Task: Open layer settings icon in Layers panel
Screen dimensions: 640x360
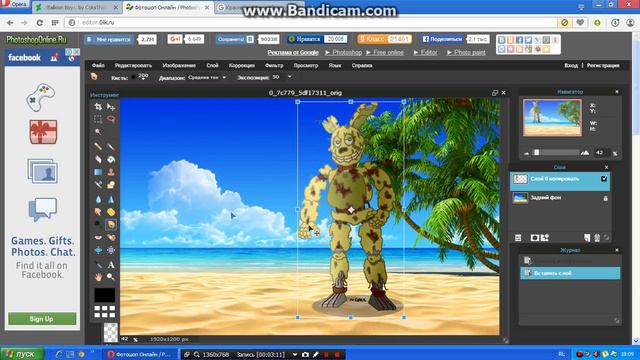Action: (x=518, y=238)
